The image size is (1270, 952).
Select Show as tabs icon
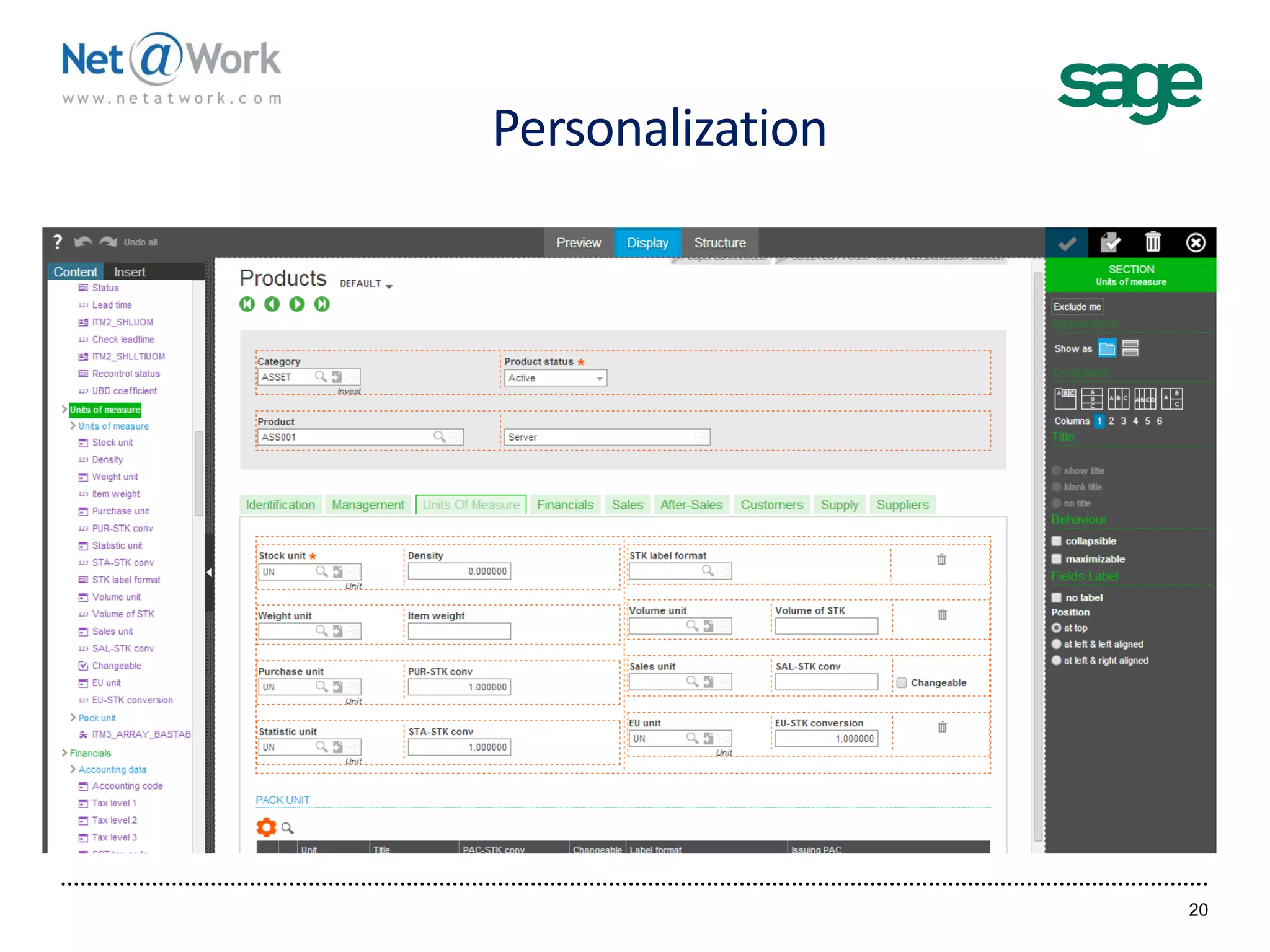pyautogui.click(x=1107, y=348)
